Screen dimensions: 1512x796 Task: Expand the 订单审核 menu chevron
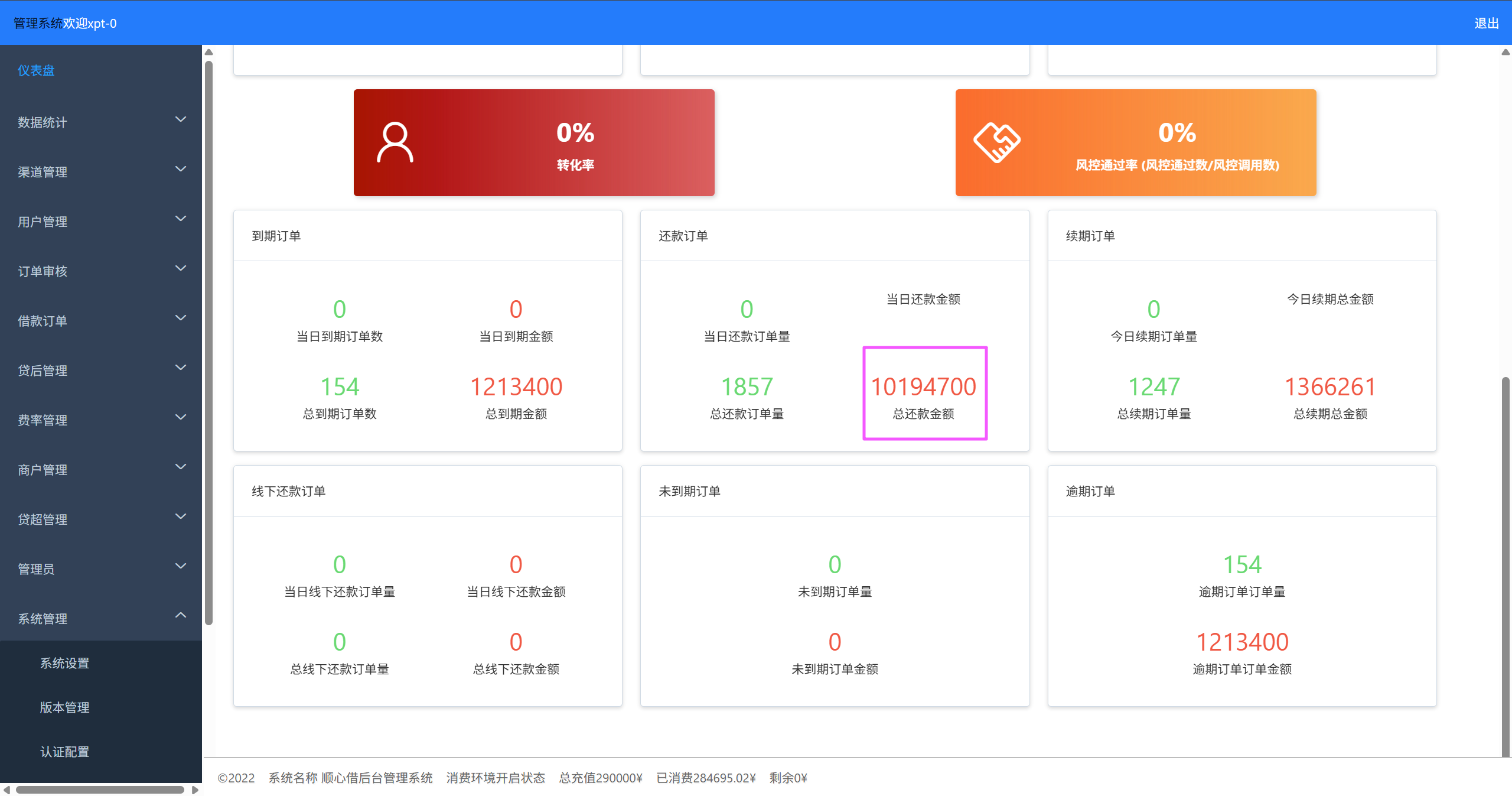[x=181, y=268]
